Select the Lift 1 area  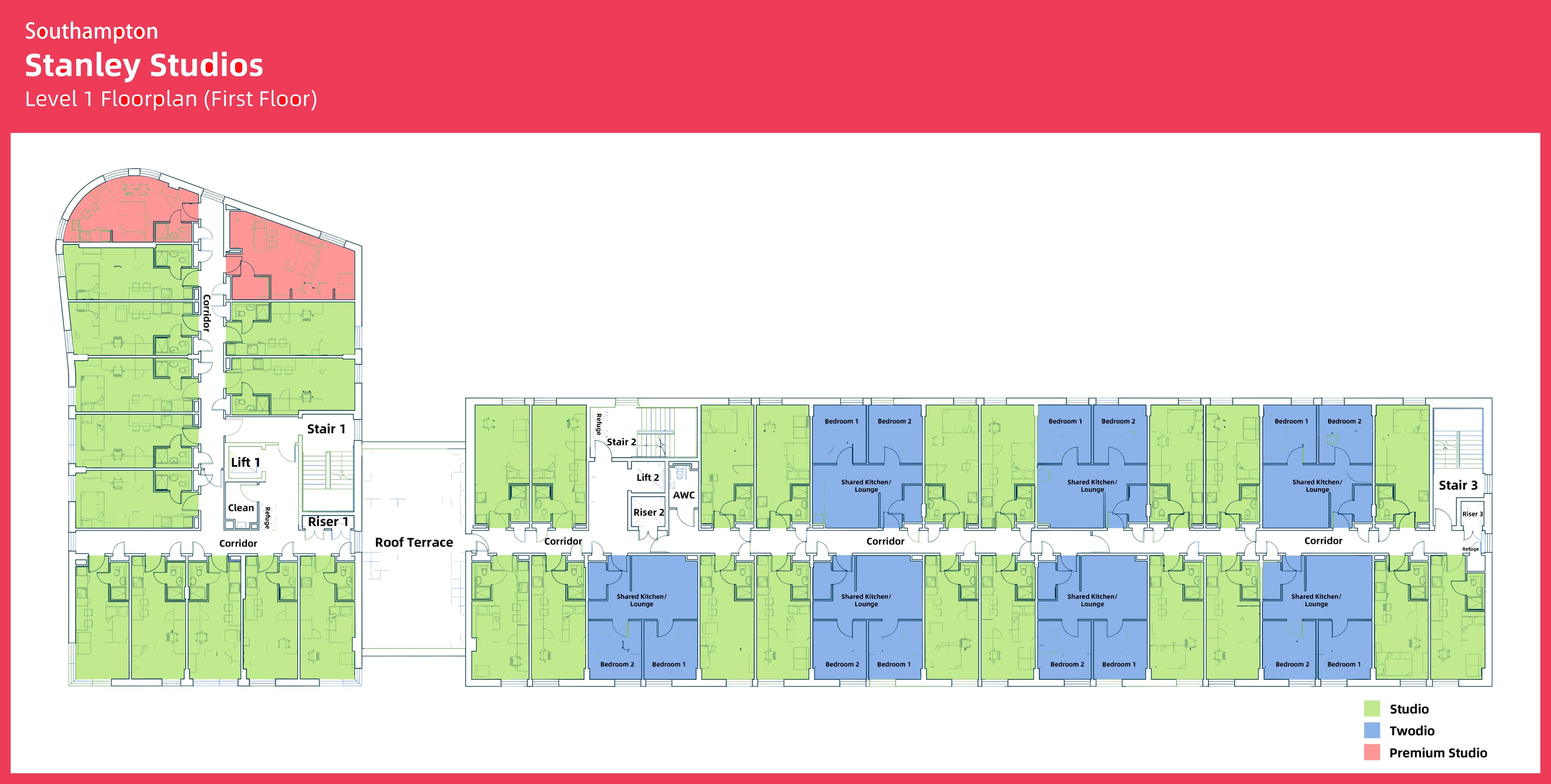point(245,462)
